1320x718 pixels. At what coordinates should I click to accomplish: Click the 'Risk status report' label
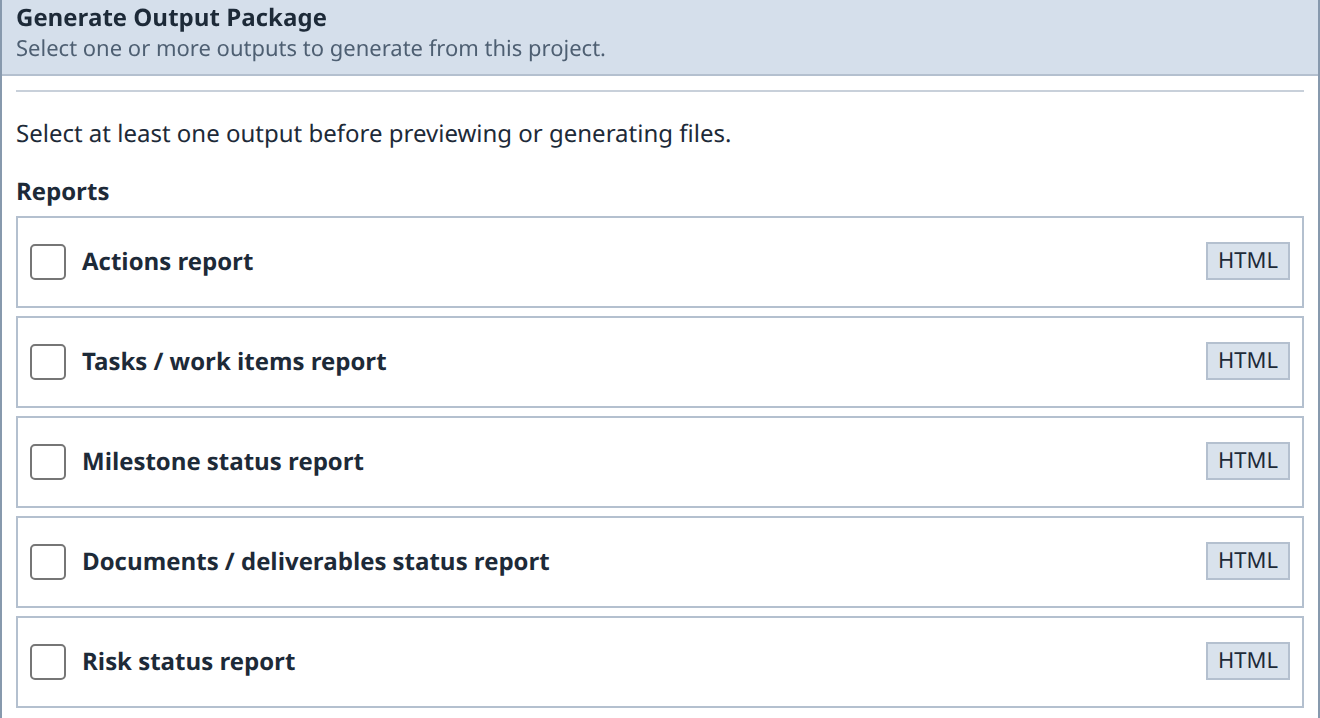(x=189, y=662)
